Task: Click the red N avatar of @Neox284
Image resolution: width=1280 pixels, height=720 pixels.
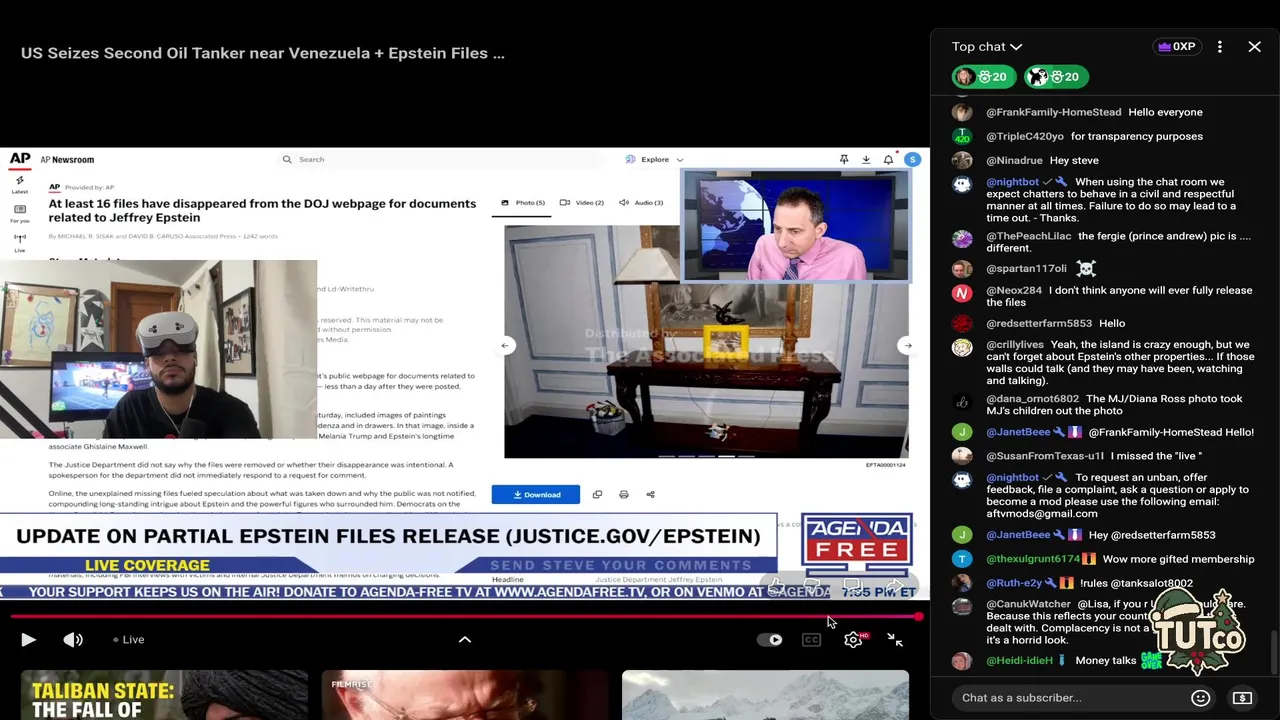Action: (x=962, y=293)
